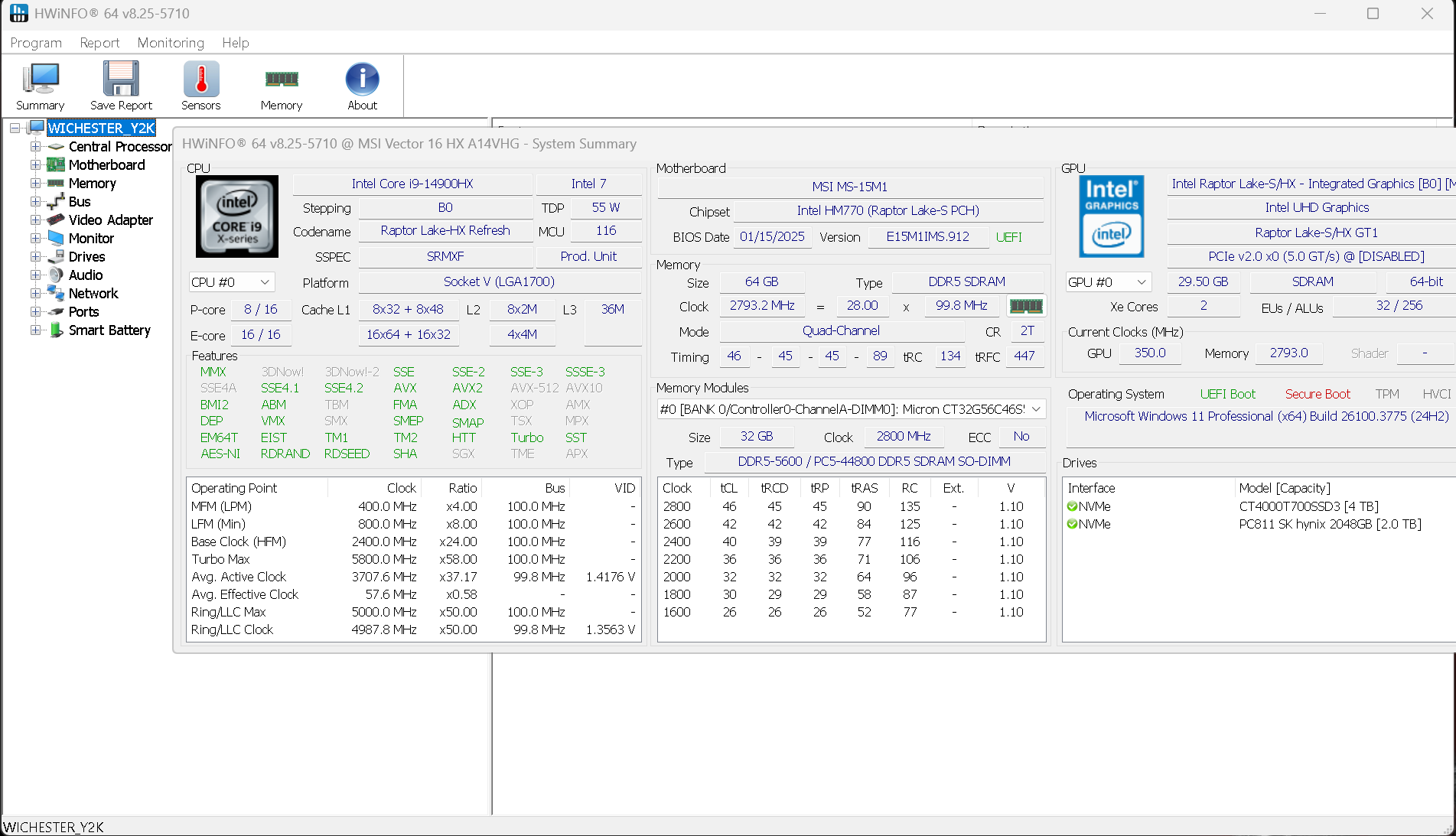Open the About info icon
The width and height of the screenshot is (1456, 836).
coord(362,80)
